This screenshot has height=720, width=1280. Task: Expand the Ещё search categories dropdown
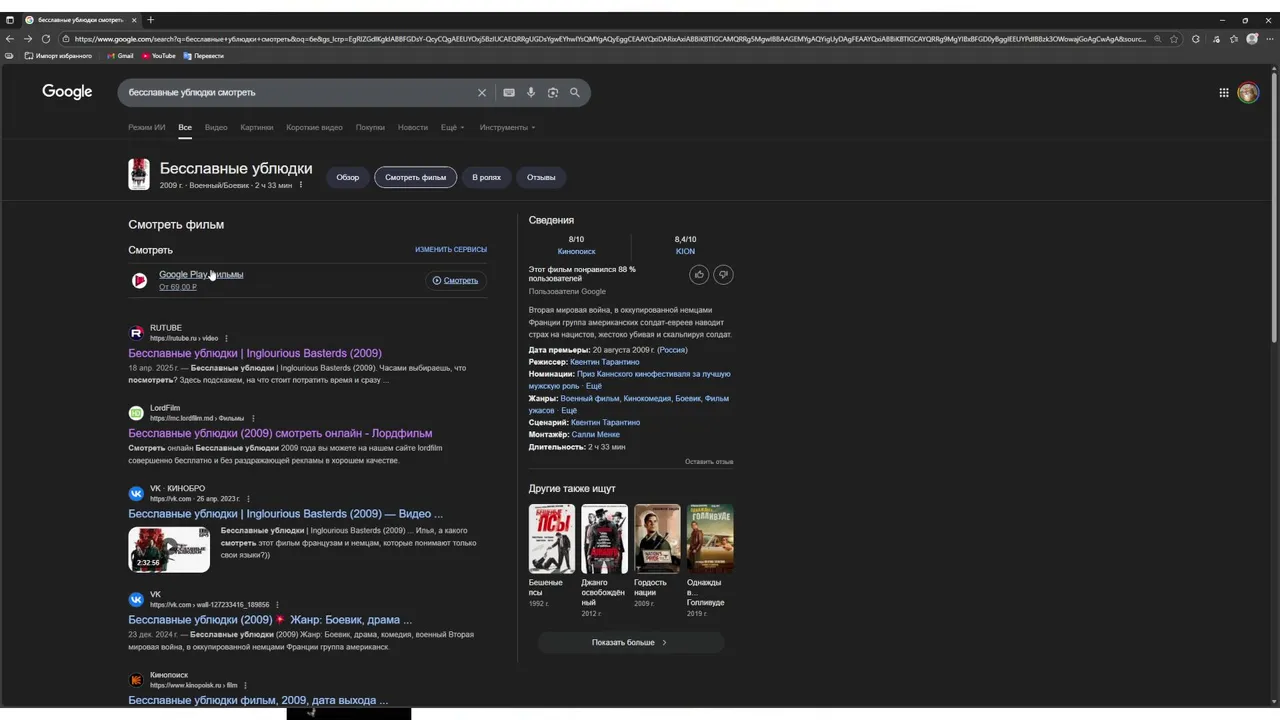pyautogui.click(x=452, y=127)
